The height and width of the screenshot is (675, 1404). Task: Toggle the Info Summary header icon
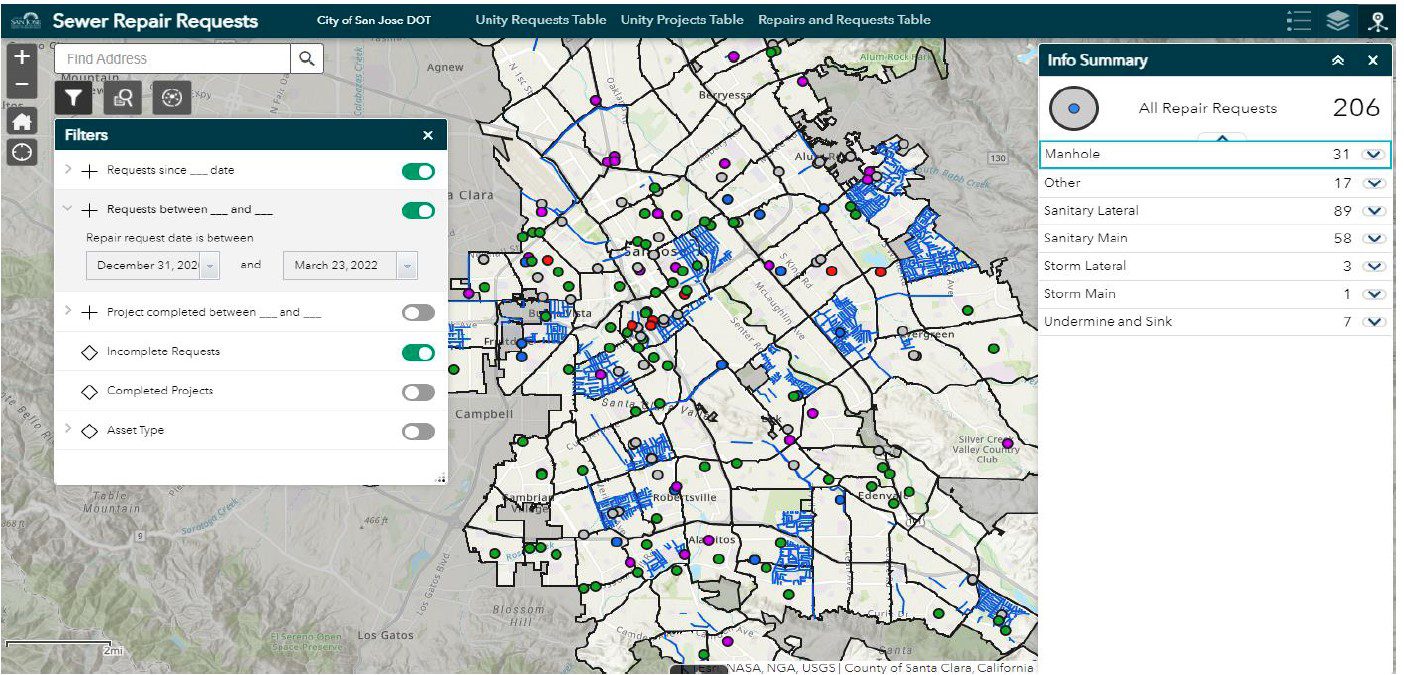coord(1379,20)
